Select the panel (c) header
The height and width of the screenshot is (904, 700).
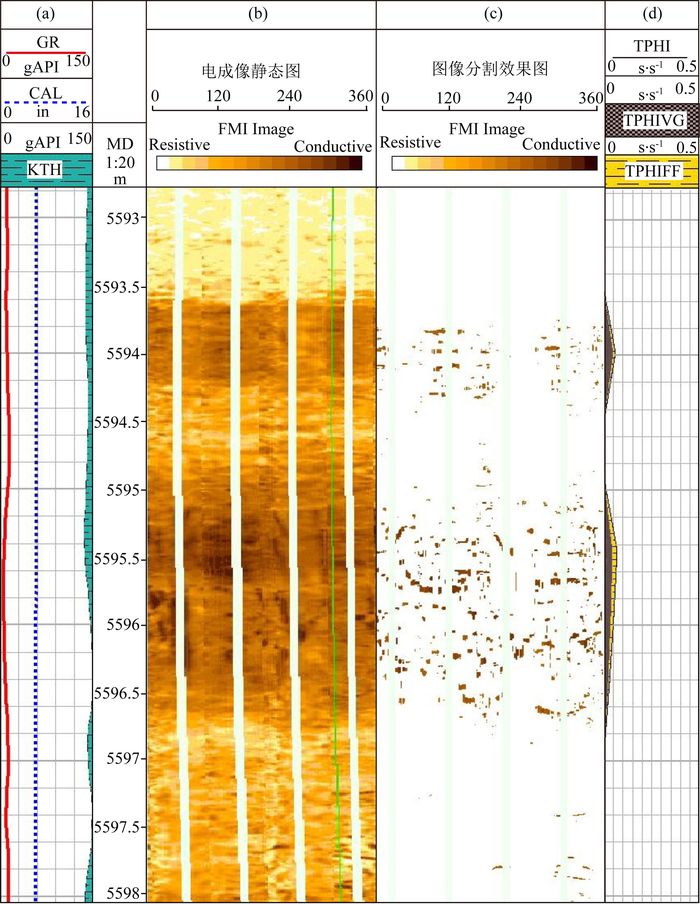[x=490, y=14]
